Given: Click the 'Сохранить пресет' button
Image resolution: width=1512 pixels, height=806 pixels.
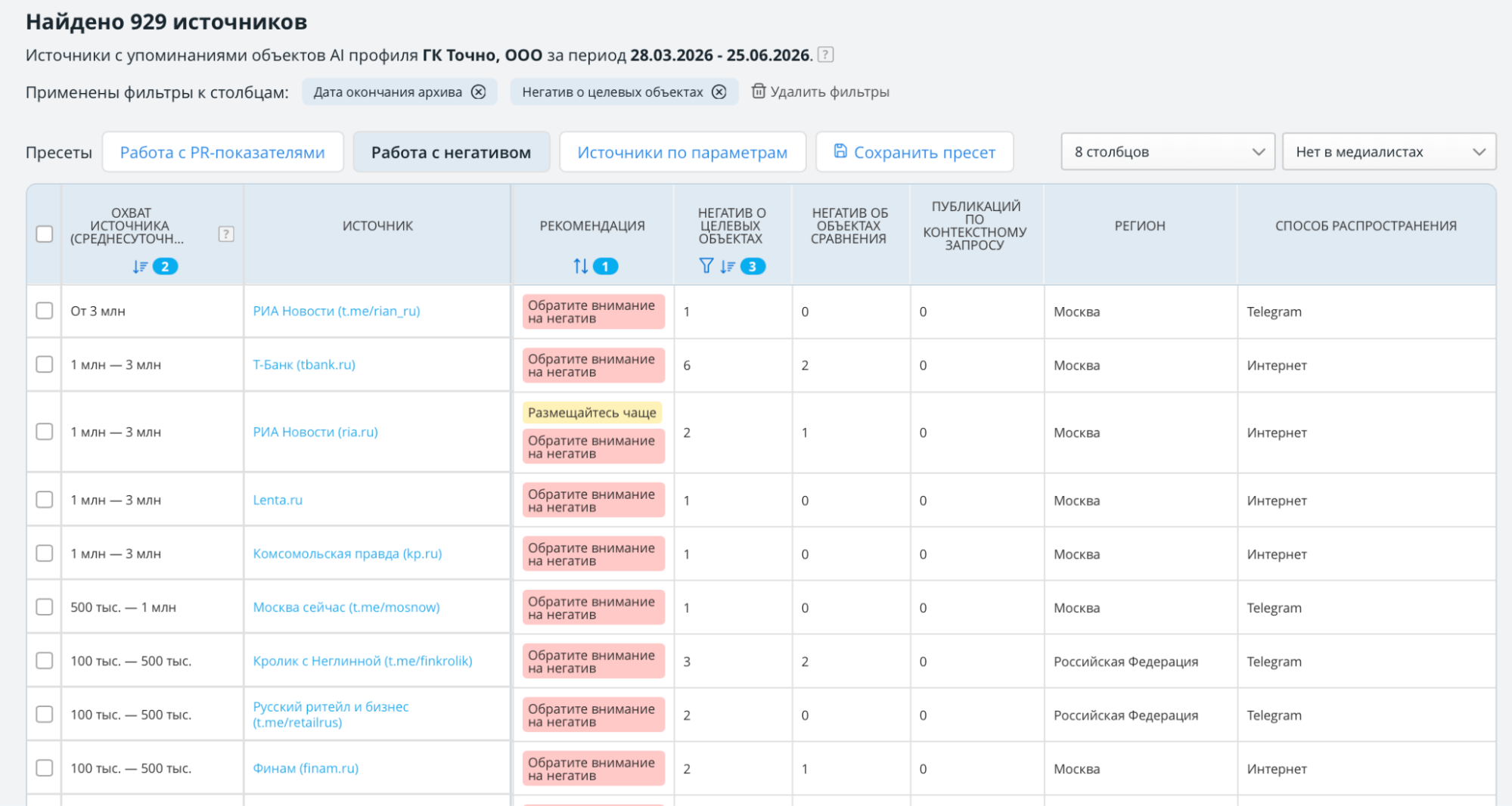Looking at the screenshot, I should tap(914, 152).
